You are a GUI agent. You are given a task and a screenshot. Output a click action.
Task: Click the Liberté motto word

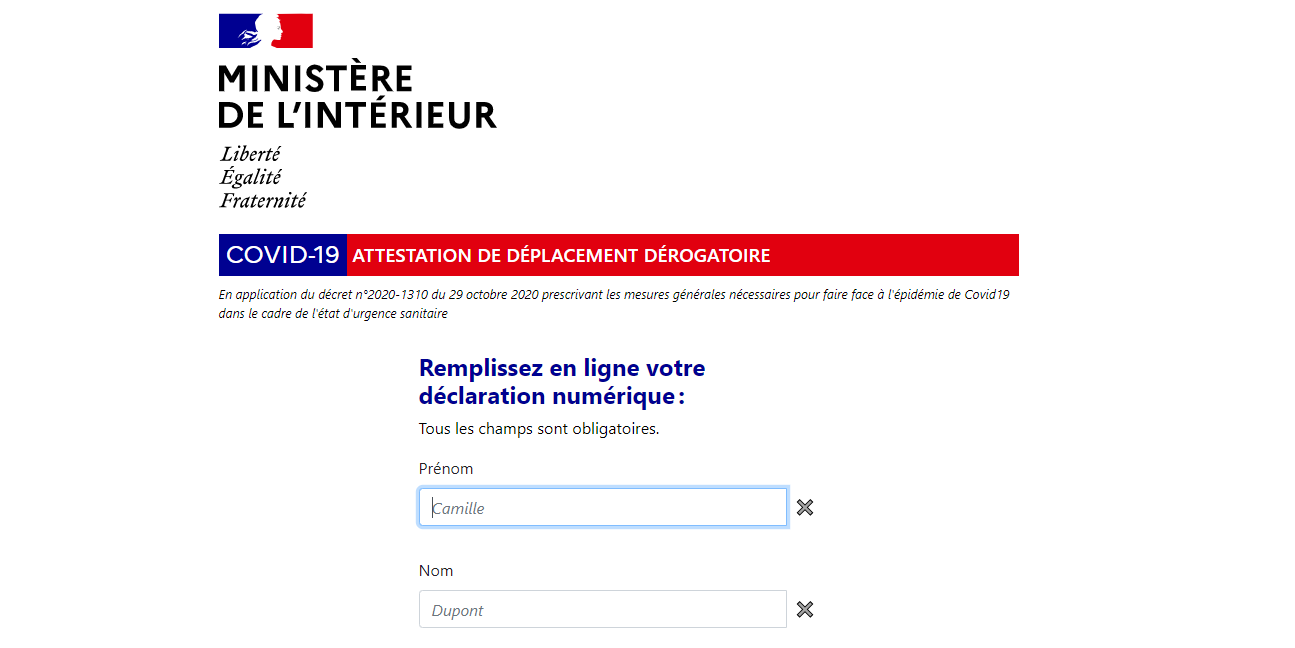[250, 154]
